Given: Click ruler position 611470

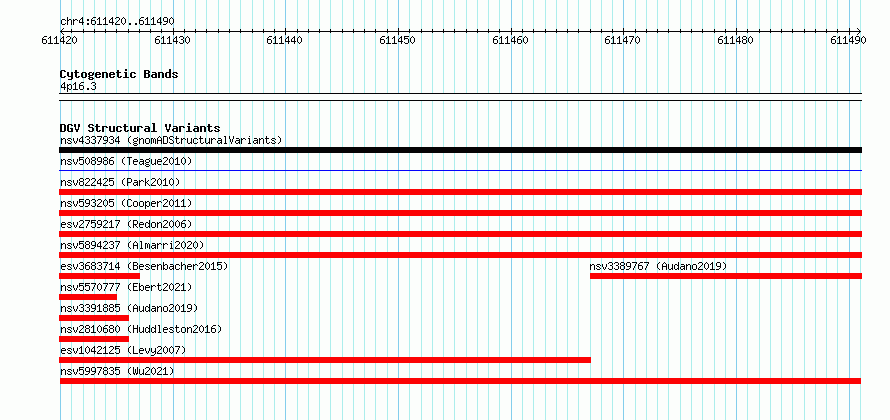Looking at the screenshot, I should click(623, 40).
